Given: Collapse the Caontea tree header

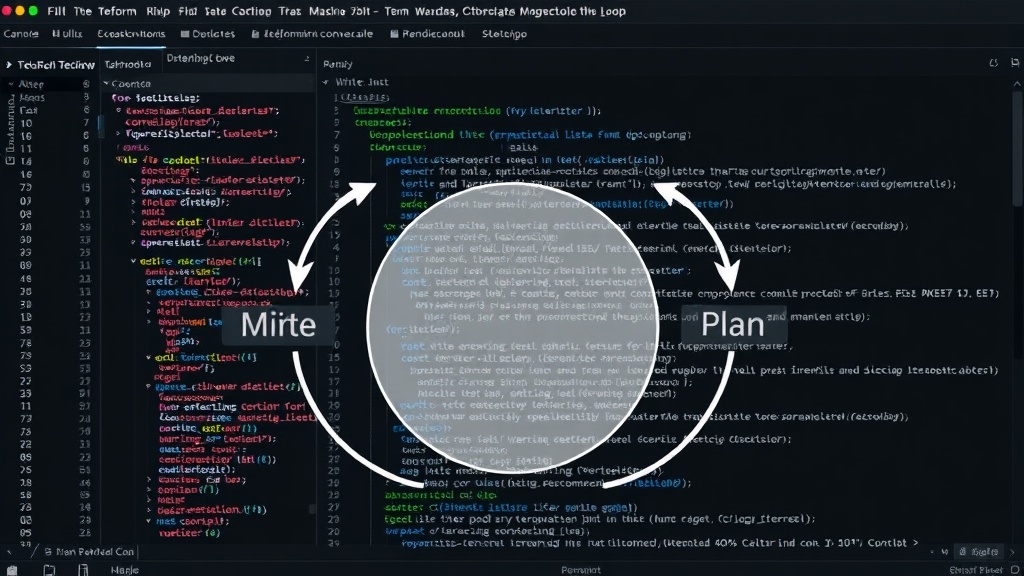Looking at the screenshot, I should (106, 84).
